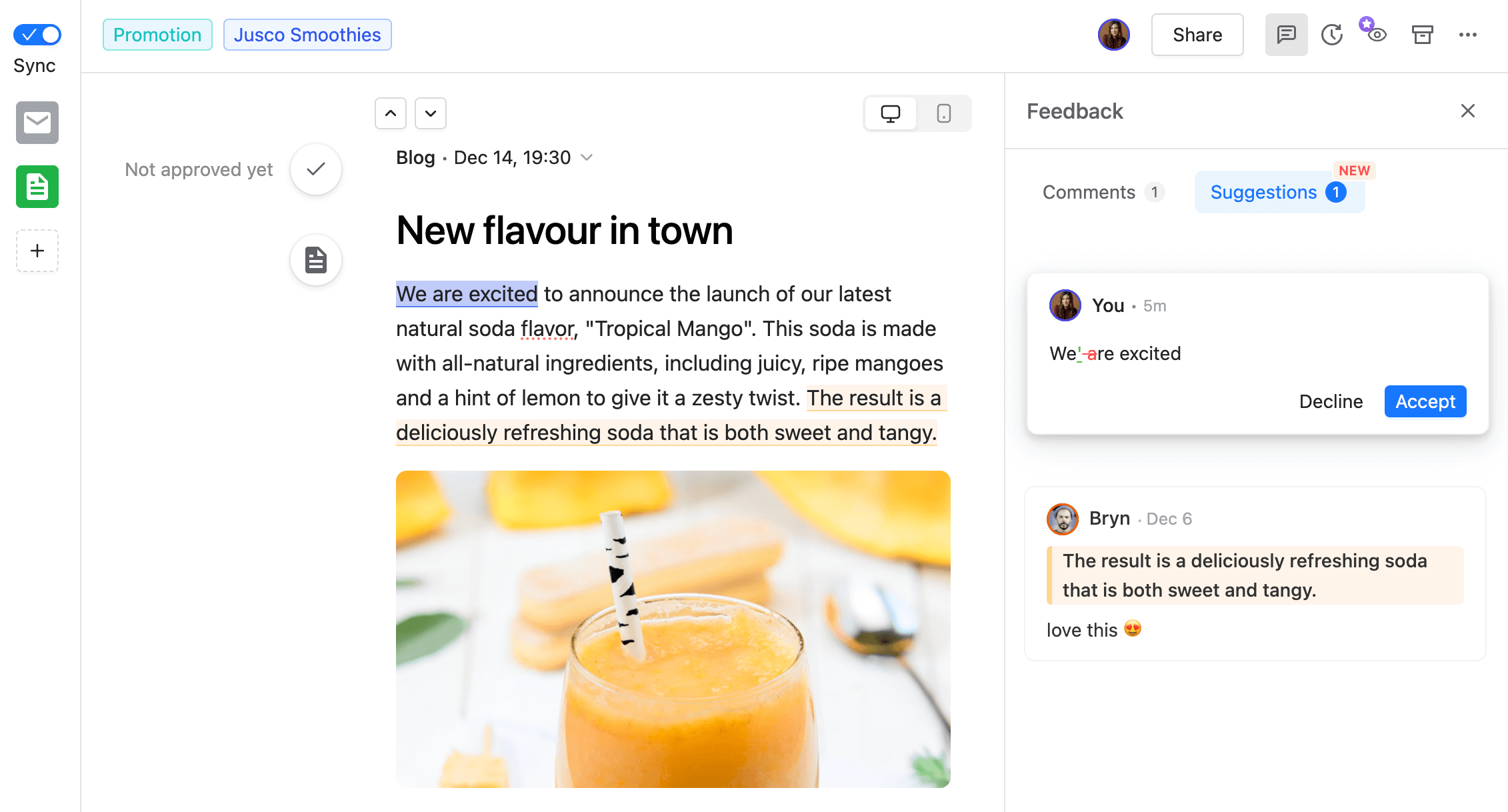Switch to the Comments tab

(1088, 190)
